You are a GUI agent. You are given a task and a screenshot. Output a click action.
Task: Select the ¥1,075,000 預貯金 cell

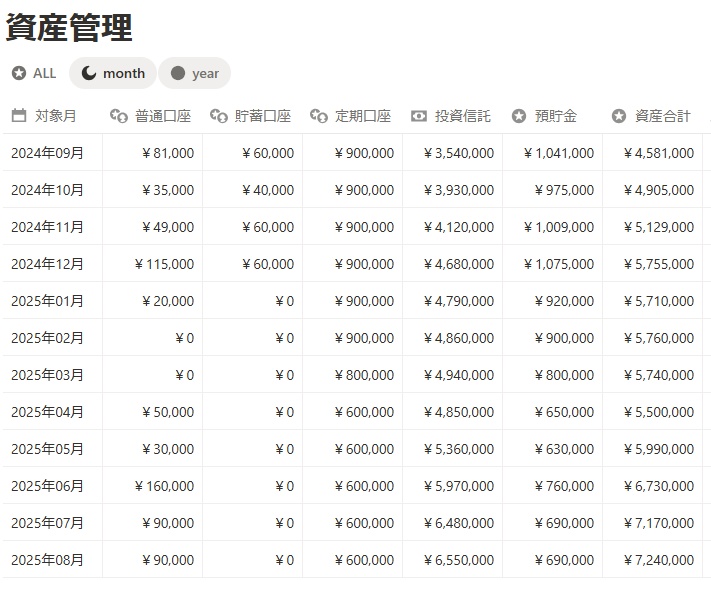(x=552, y=264)
